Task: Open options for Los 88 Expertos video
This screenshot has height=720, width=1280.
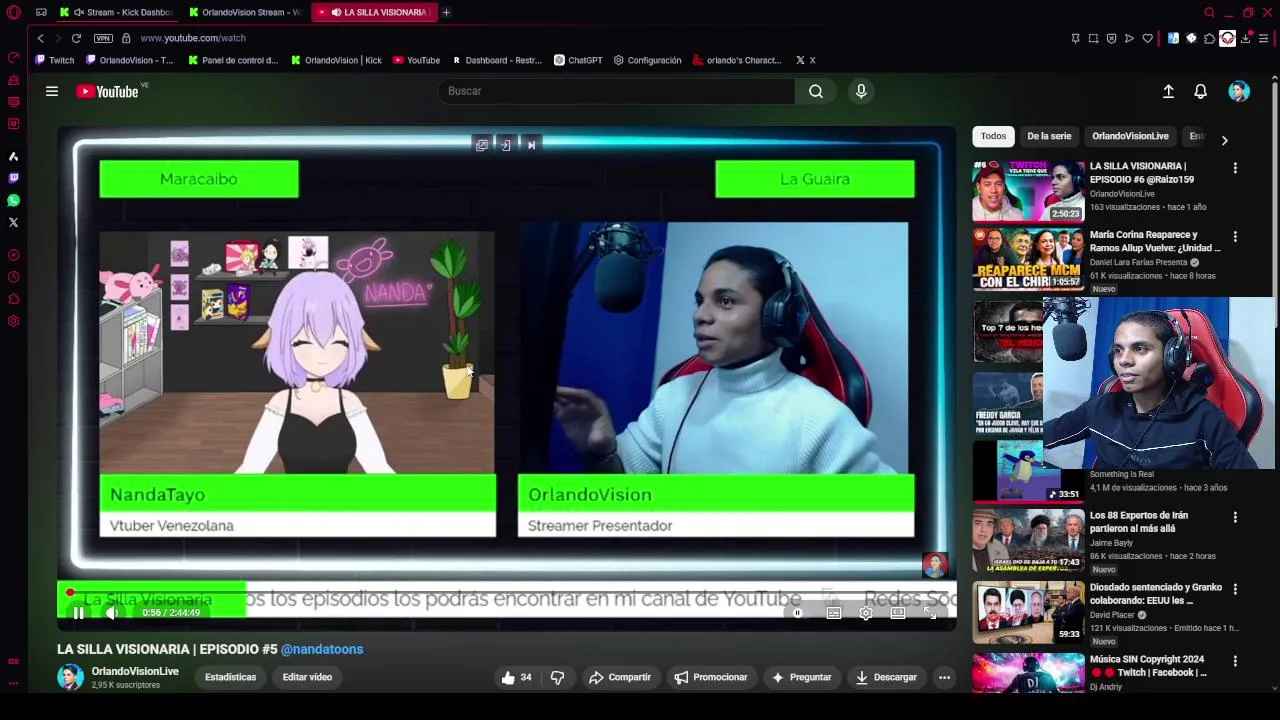Action: pos(1235,518)
